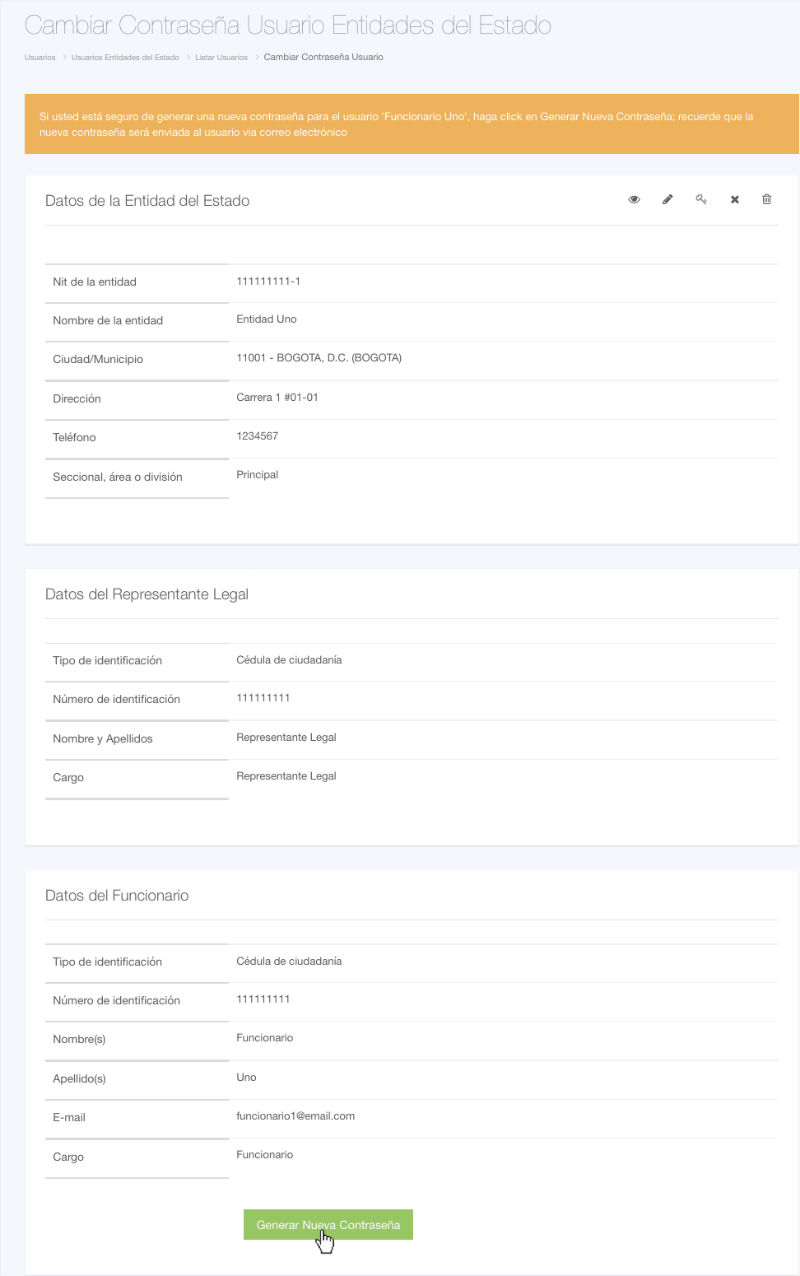The image size is (800, 1276).
Task: Click the phone number 1234567
Action: pyautogui.click(x=257, y=436)
